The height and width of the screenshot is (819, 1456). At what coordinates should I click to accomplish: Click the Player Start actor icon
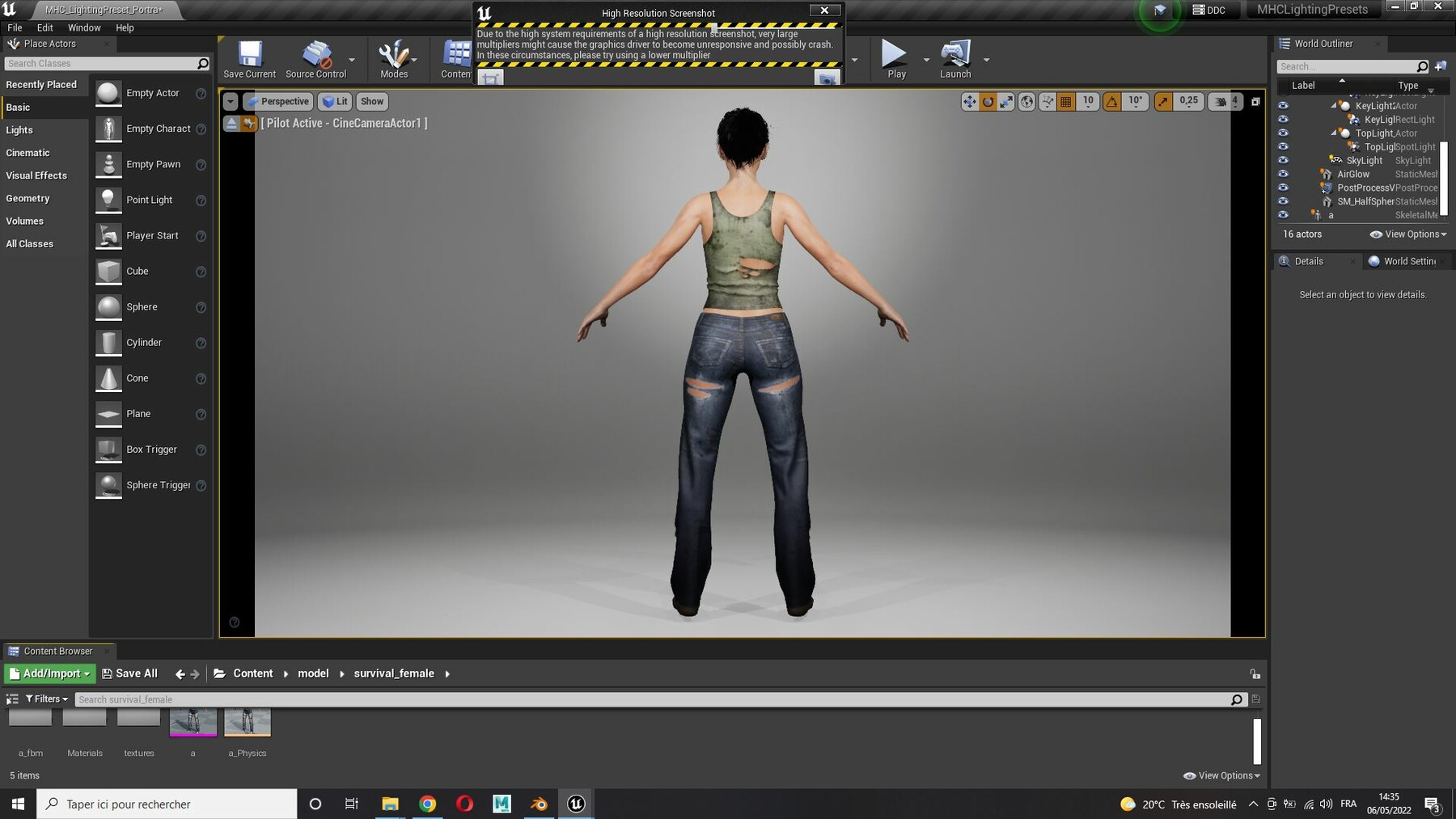pyautogui.click(x=108, y=235)
